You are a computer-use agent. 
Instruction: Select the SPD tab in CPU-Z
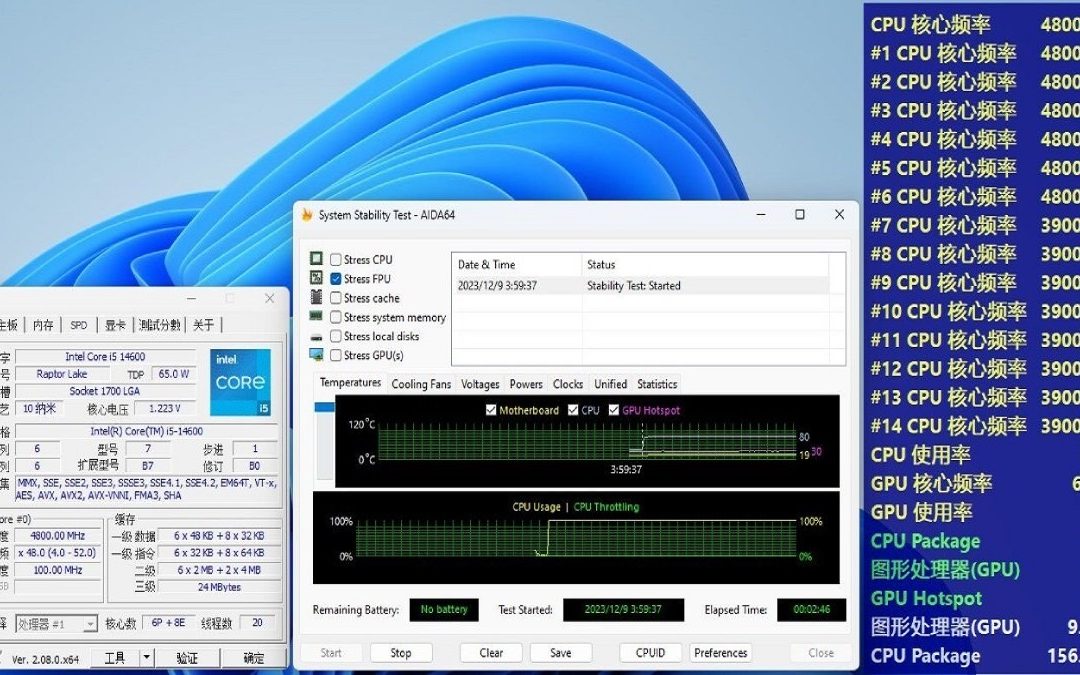(x=79, y=325)
